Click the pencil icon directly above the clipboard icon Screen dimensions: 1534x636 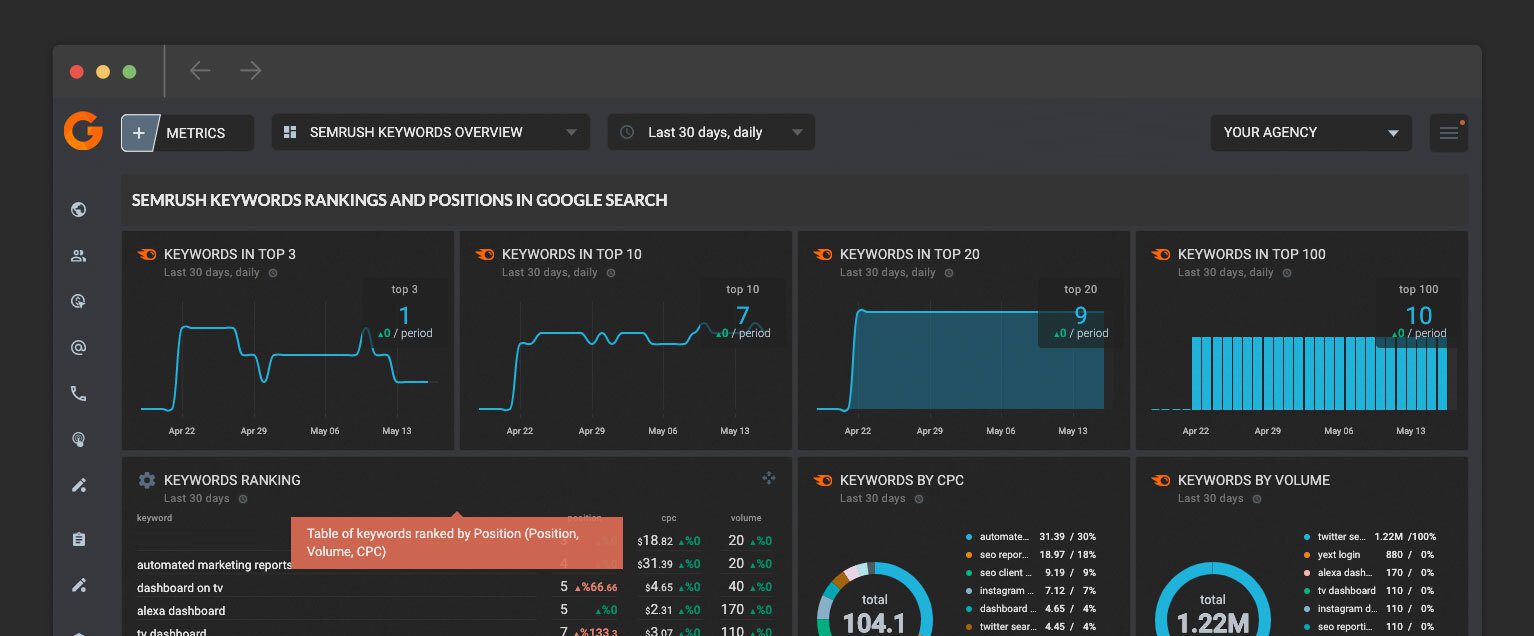(79, 485)
